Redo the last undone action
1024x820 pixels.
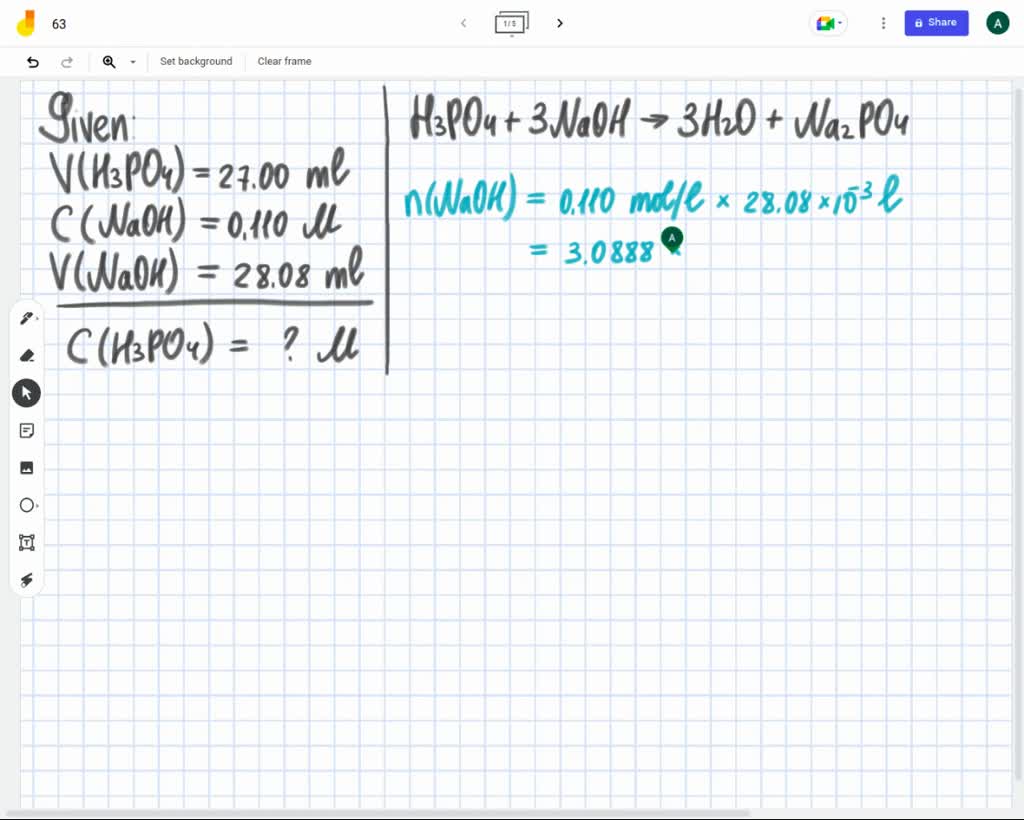click(67, 62)
